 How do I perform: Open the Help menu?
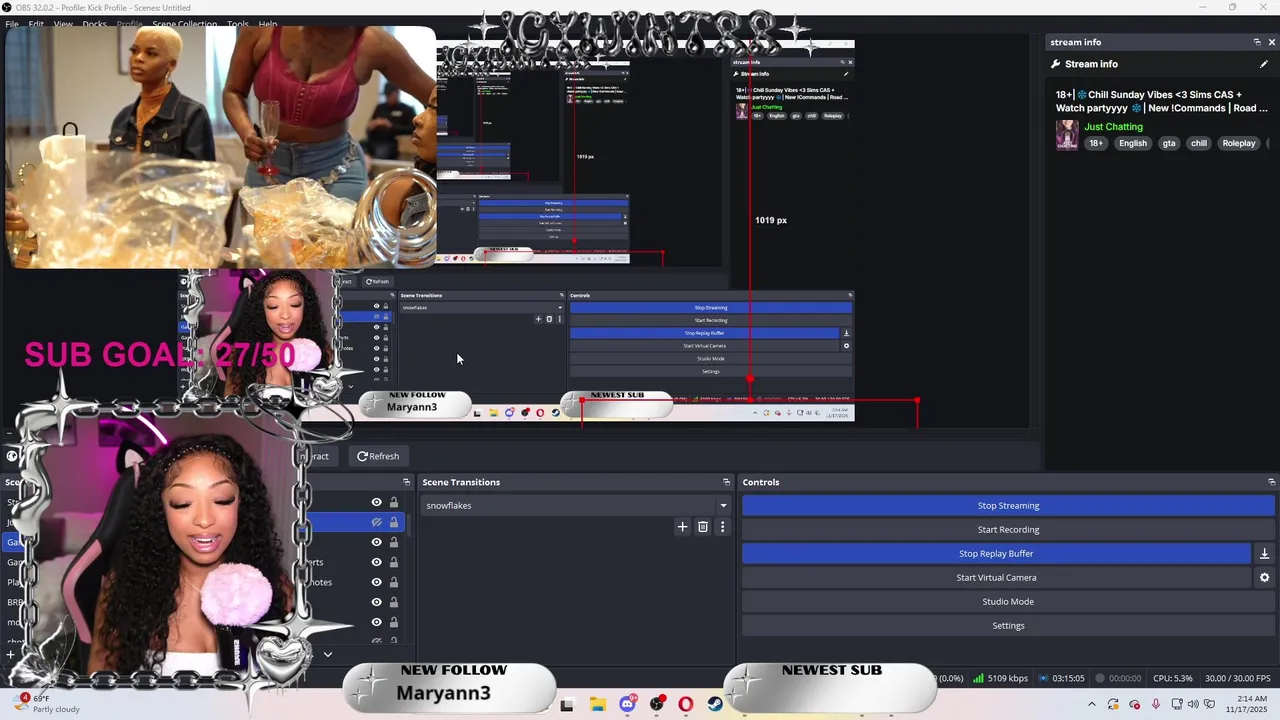click(268, 24)
